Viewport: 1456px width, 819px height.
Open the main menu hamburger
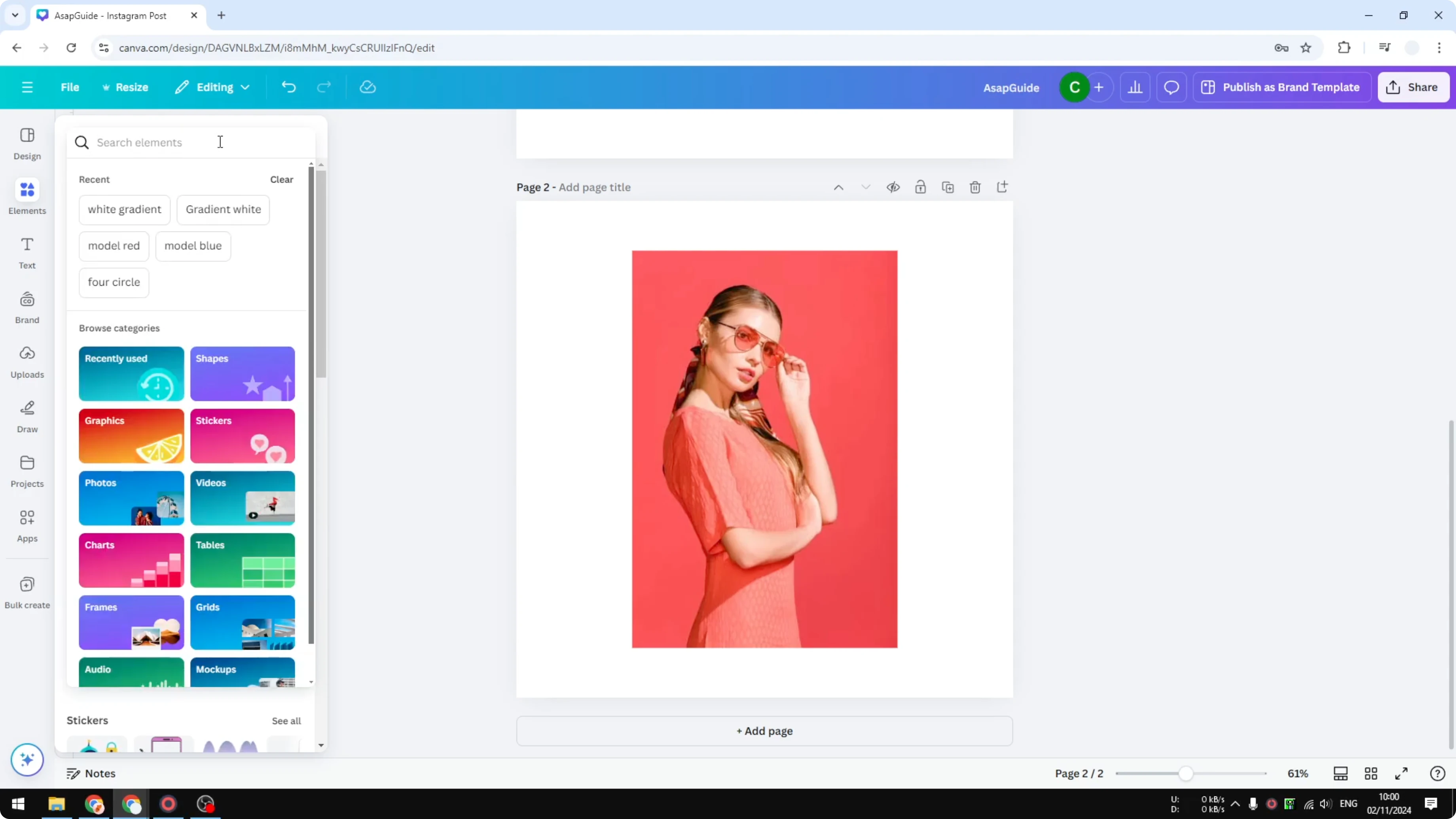point(27,87)
